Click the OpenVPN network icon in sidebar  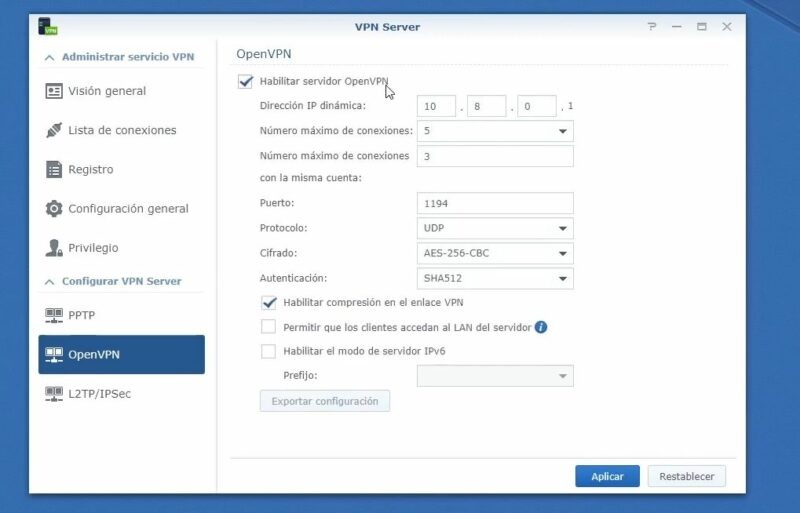coord(54,354)
